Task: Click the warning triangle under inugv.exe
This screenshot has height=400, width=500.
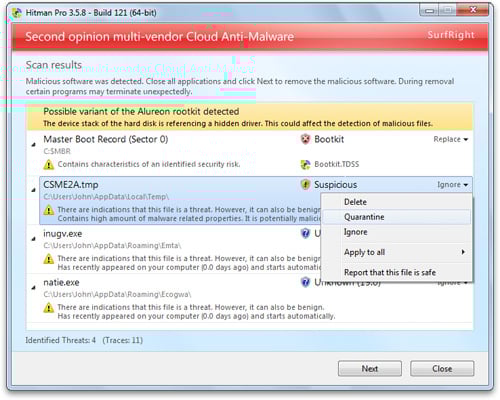Action: [49, 259]
